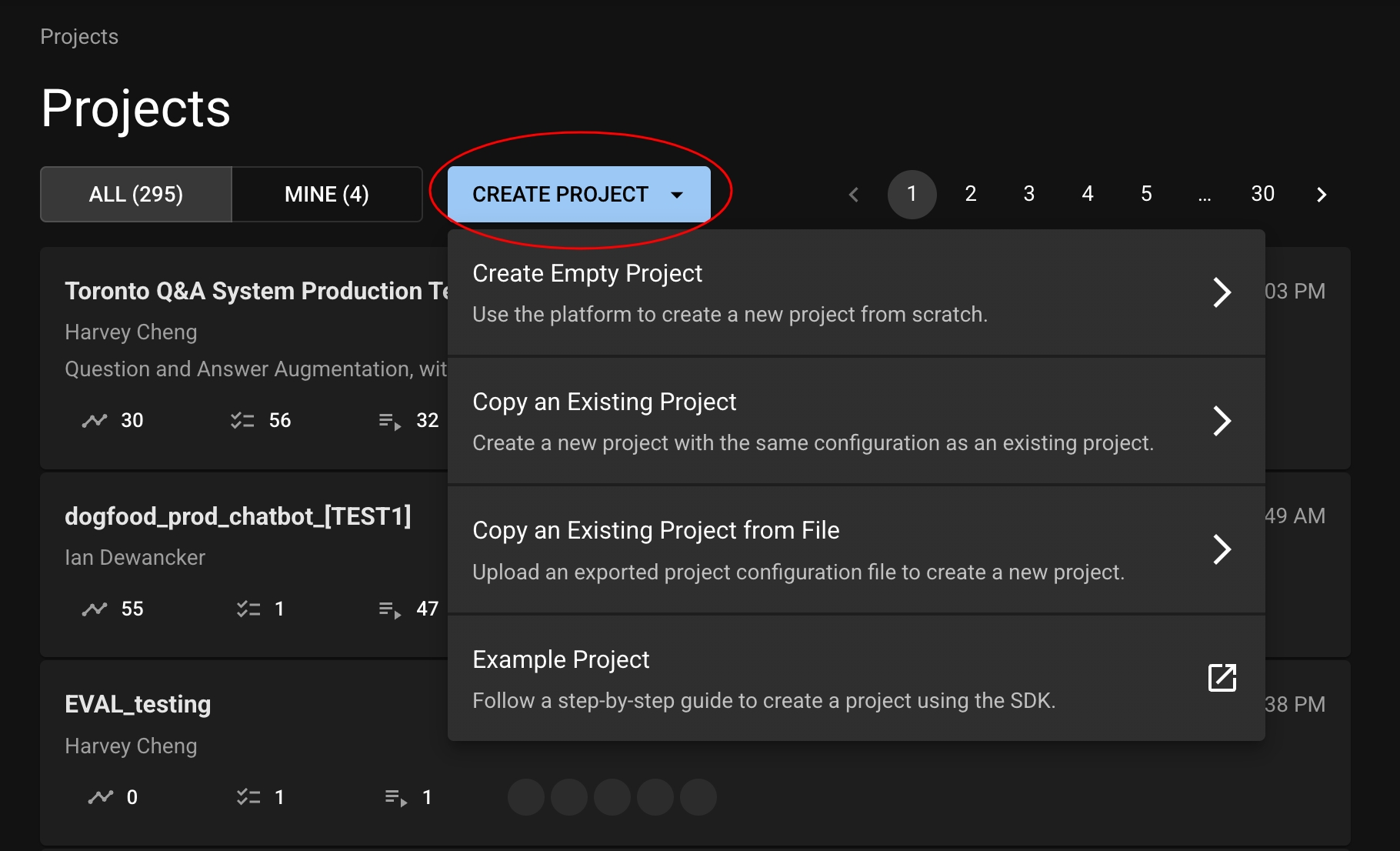Switch to the MINE (4) projects tab

pyautogui.click(x=327, y=195)
